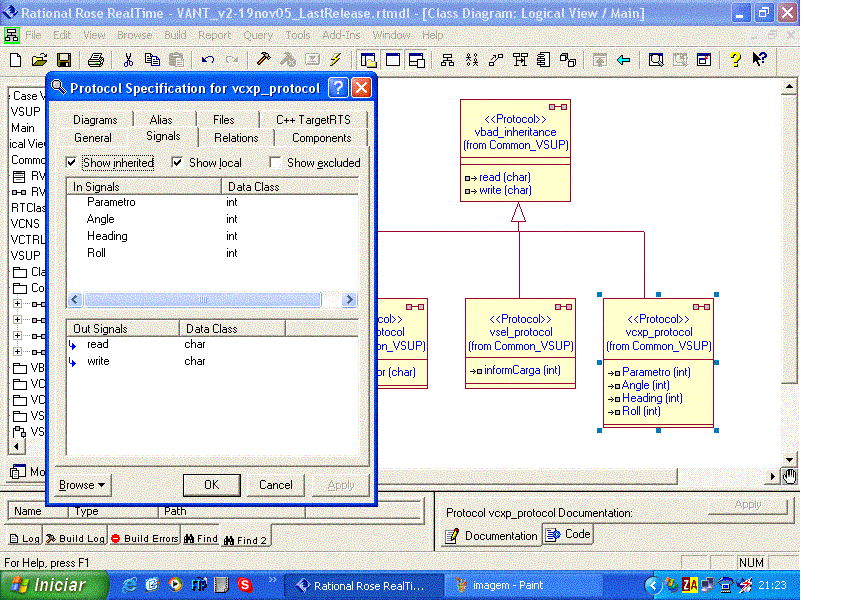Toggle the Show local checkbox
The width and height of the screenshot is (858, 612).
click(177, 163)
